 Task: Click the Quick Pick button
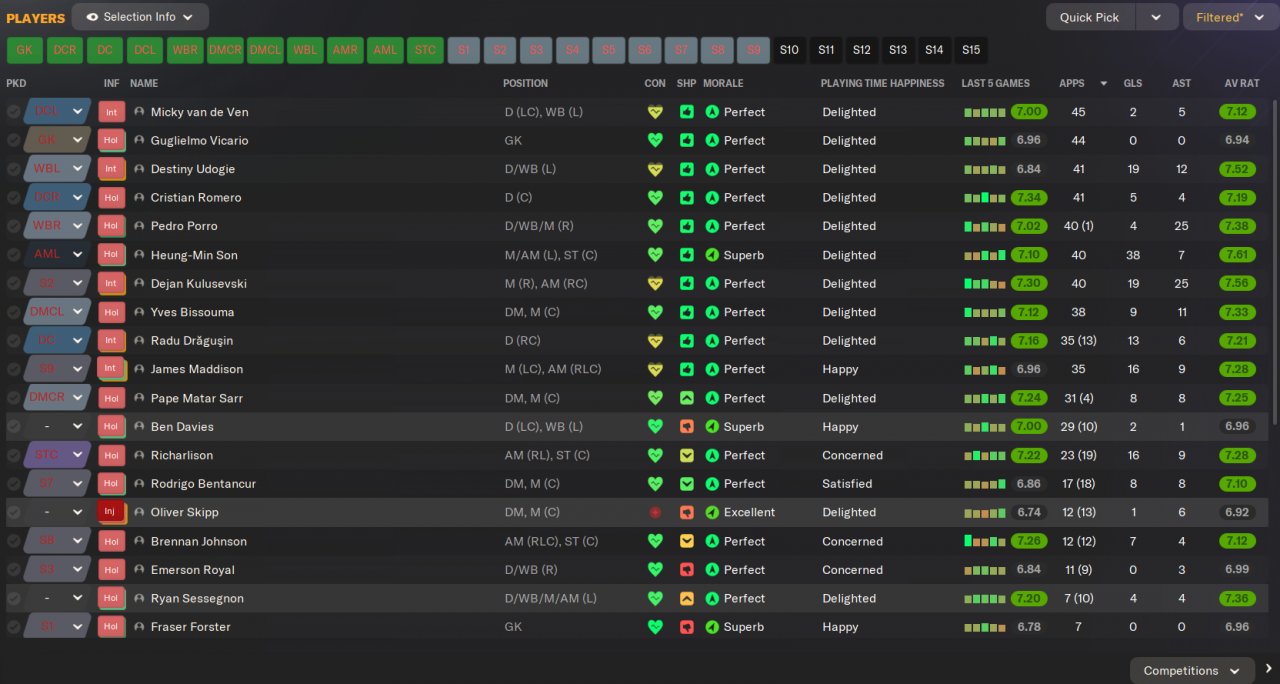coord(1090,17)
